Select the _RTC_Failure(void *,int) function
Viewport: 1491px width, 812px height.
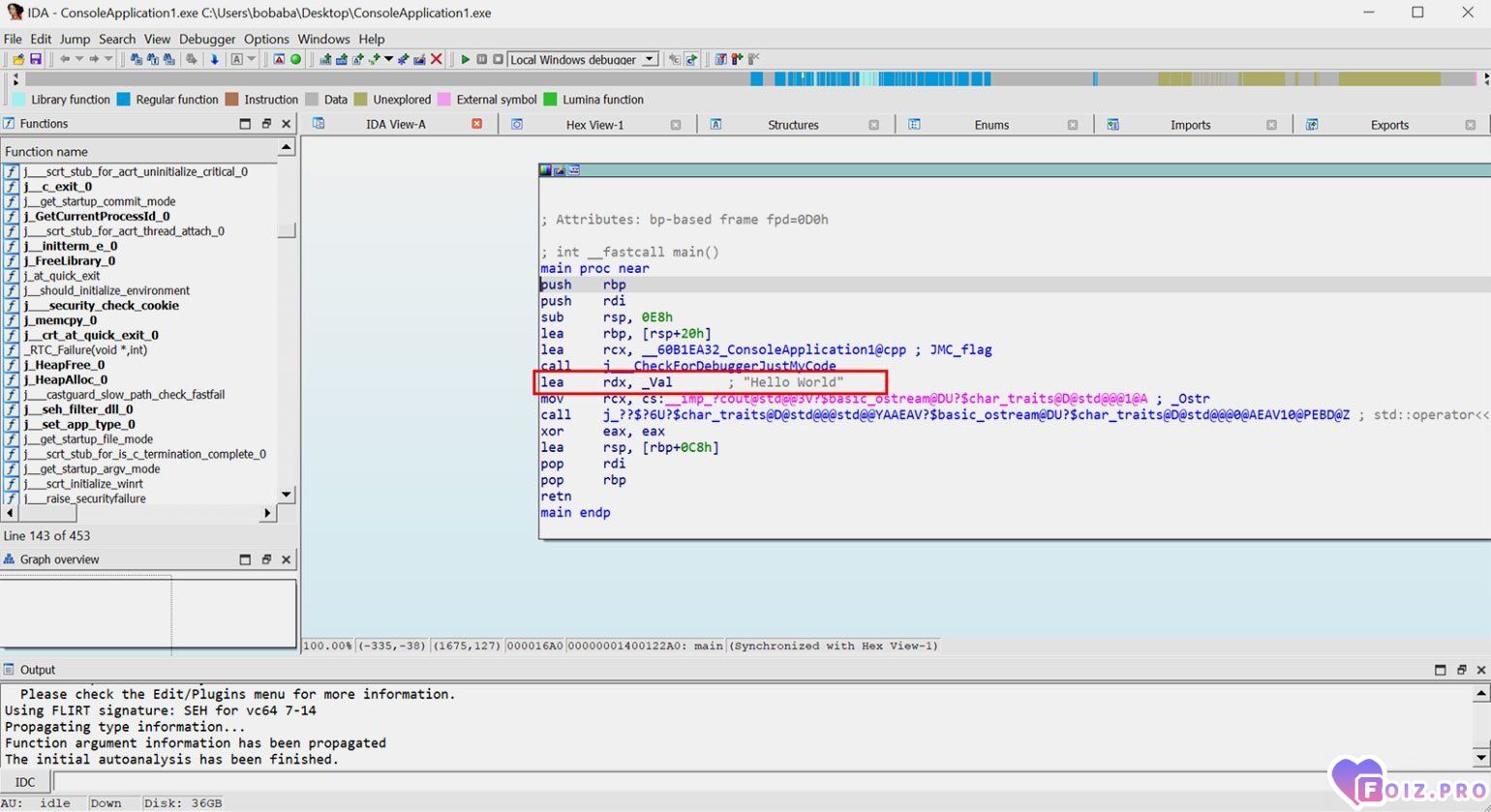(x=85, y=349)
